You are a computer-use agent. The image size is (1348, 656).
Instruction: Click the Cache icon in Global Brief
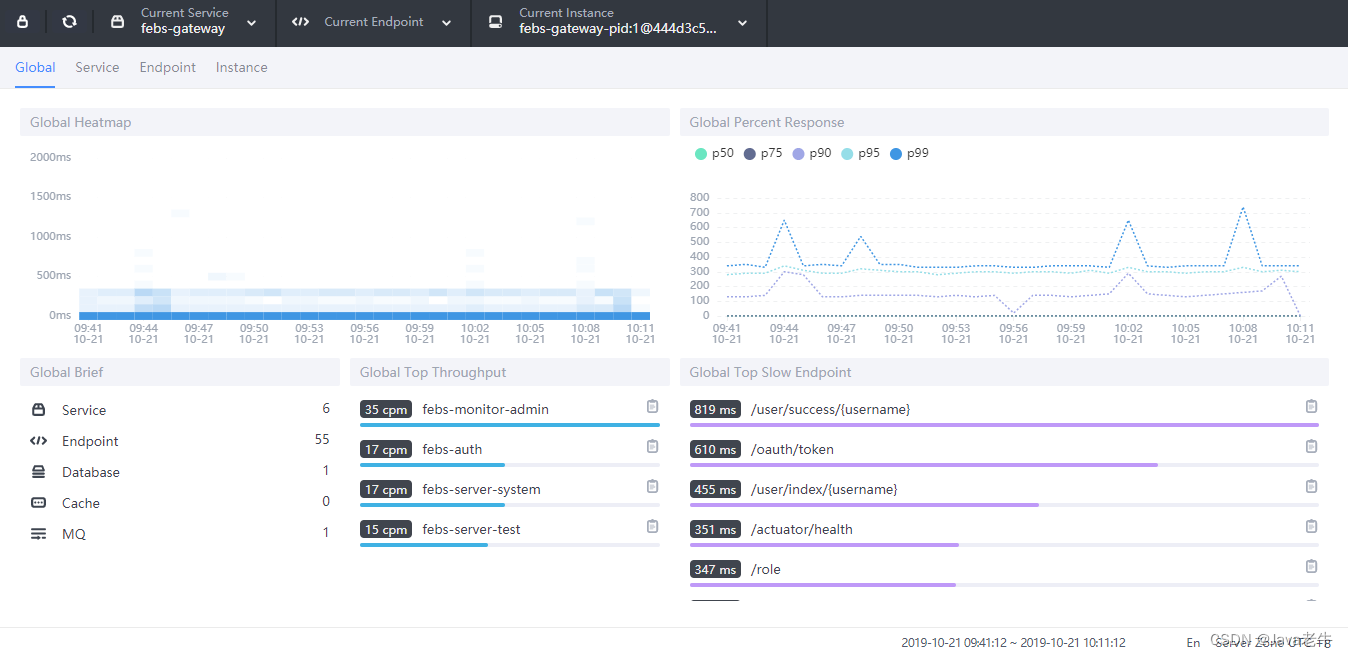tap(39, 503)
